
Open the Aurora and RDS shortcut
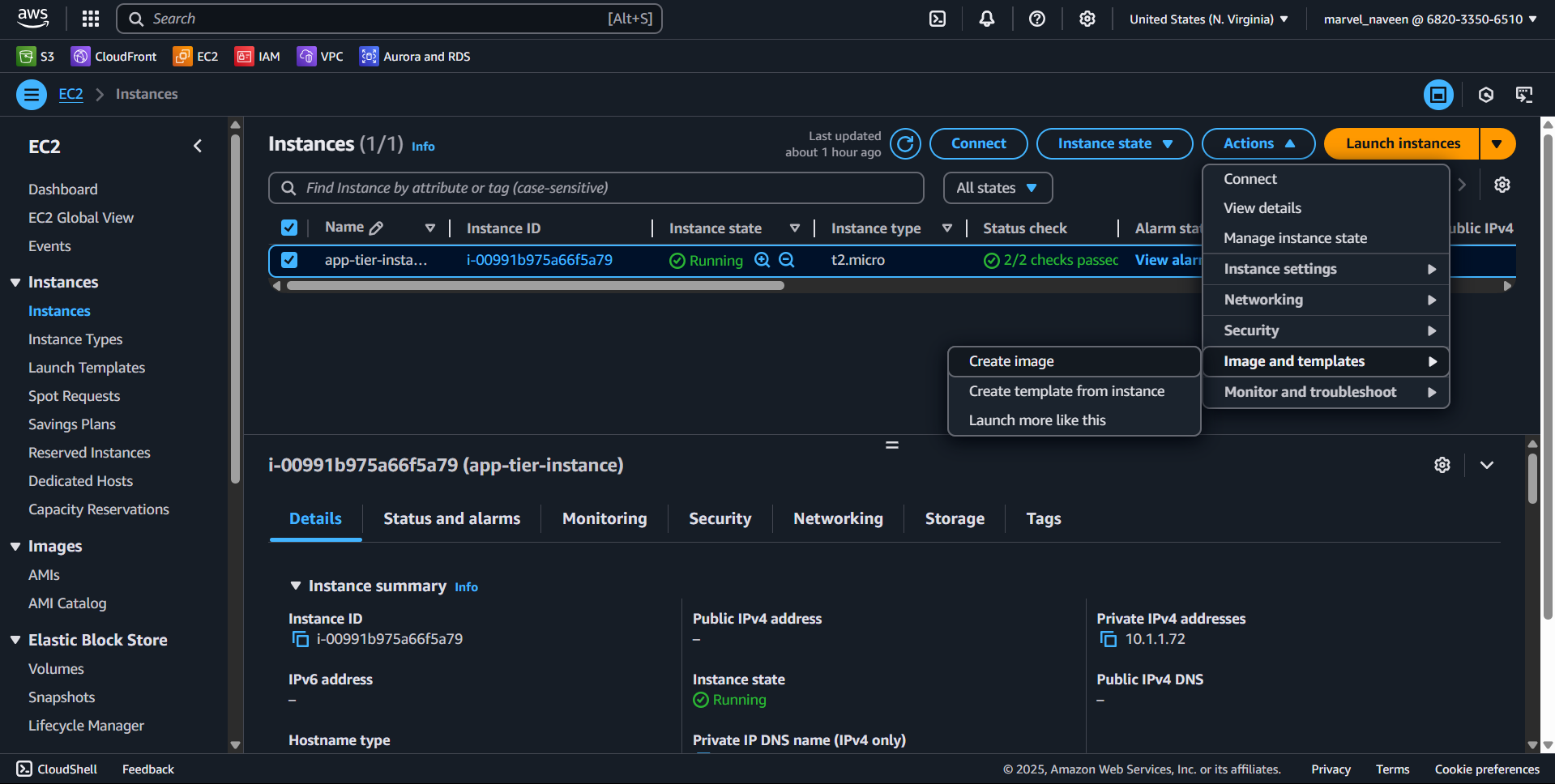[415, 56]
